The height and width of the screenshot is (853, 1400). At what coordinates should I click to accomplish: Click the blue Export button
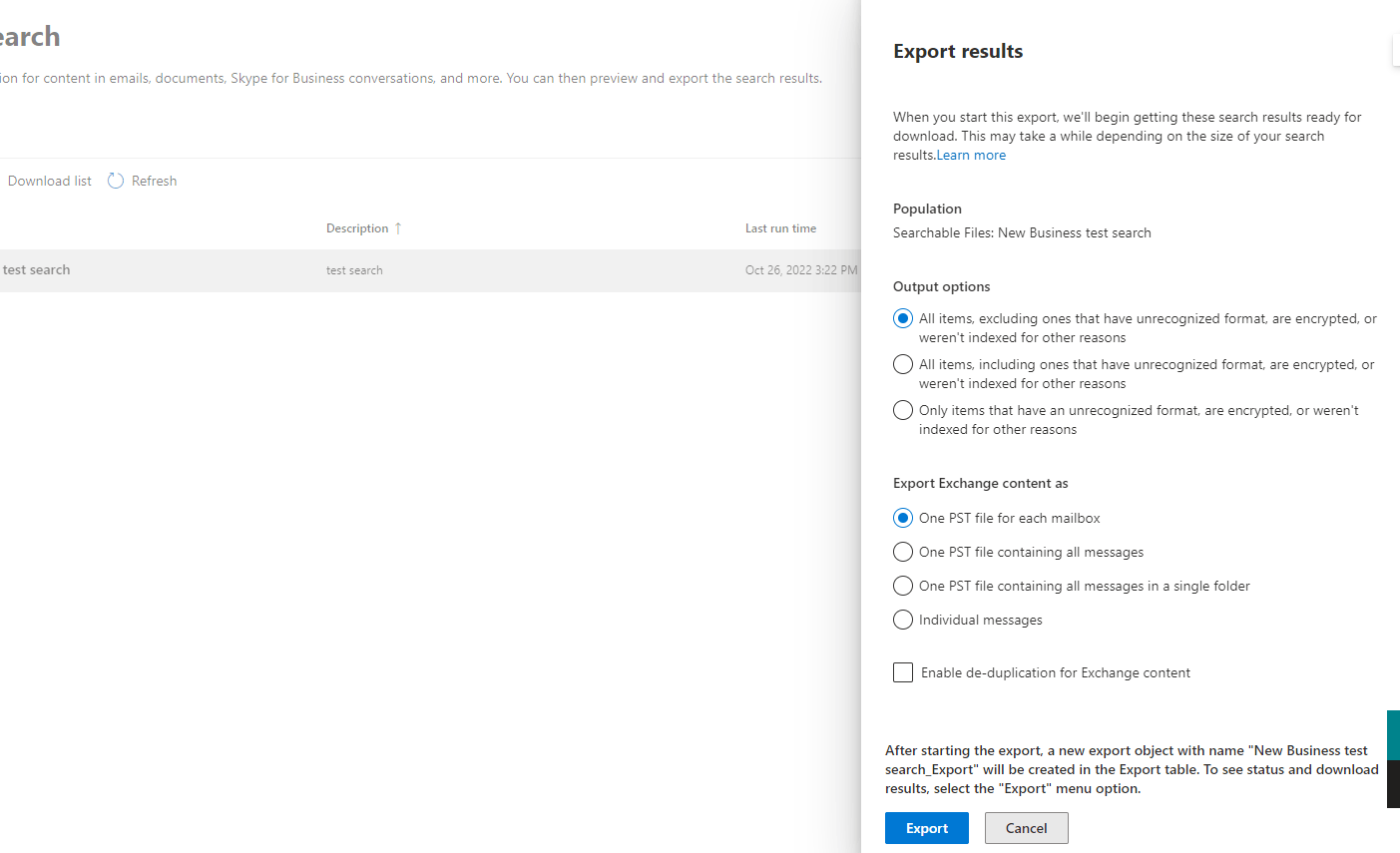click(926, 828)
